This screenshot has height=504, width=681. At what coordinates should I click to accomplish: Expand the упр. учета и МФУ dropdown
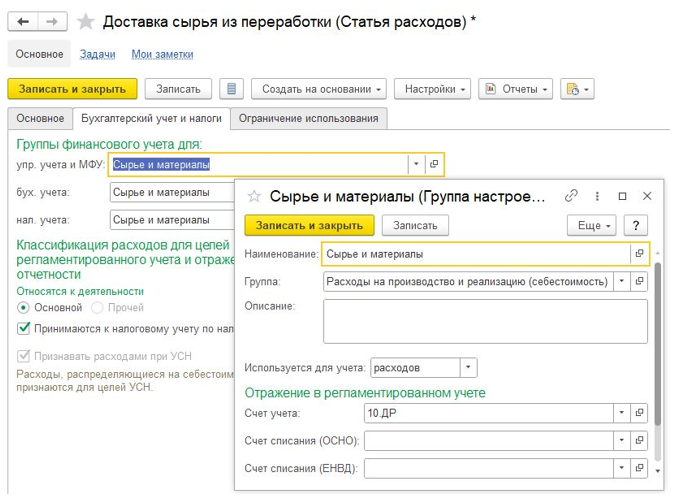(417, 164)
